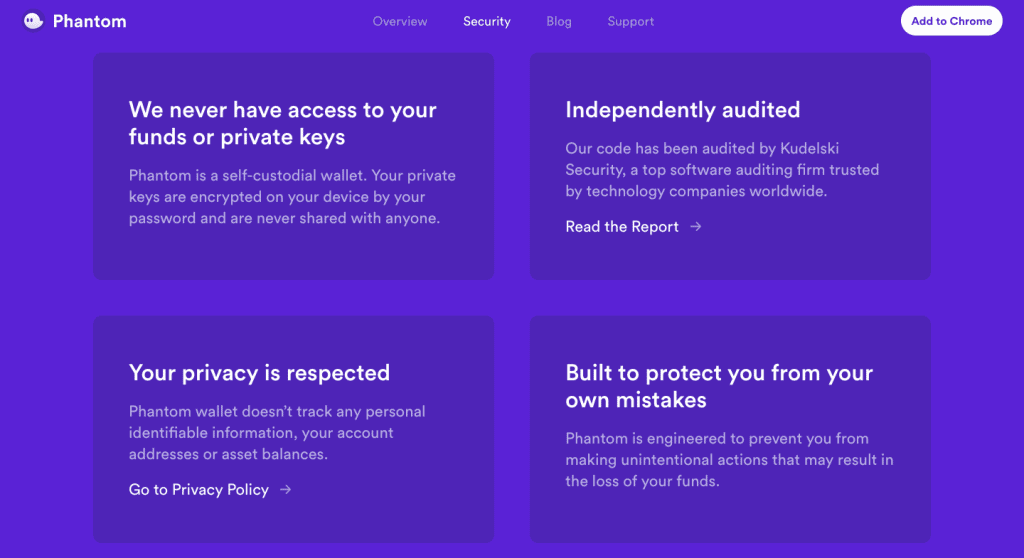Open the Support nav link

click(630, 22)
